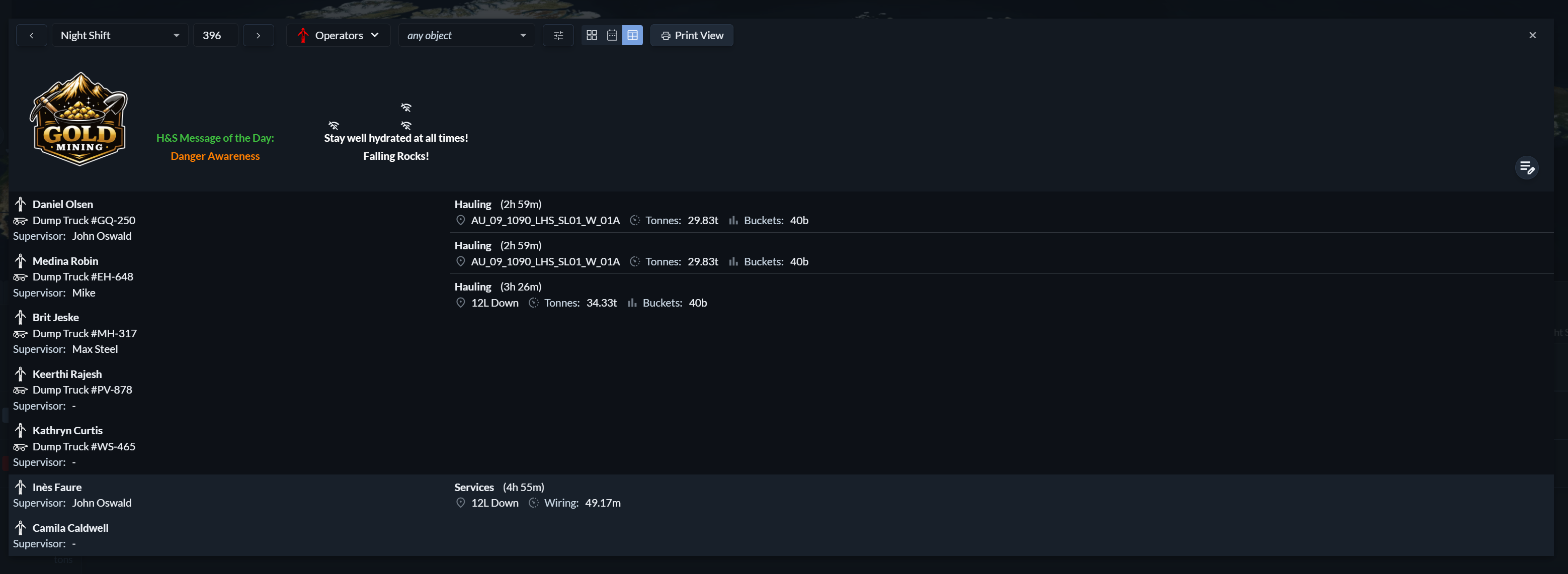The image size is (1568, 574).
Task: Click truck icon for Dump Truck #PV-878
Action: (x=20, y=391)
